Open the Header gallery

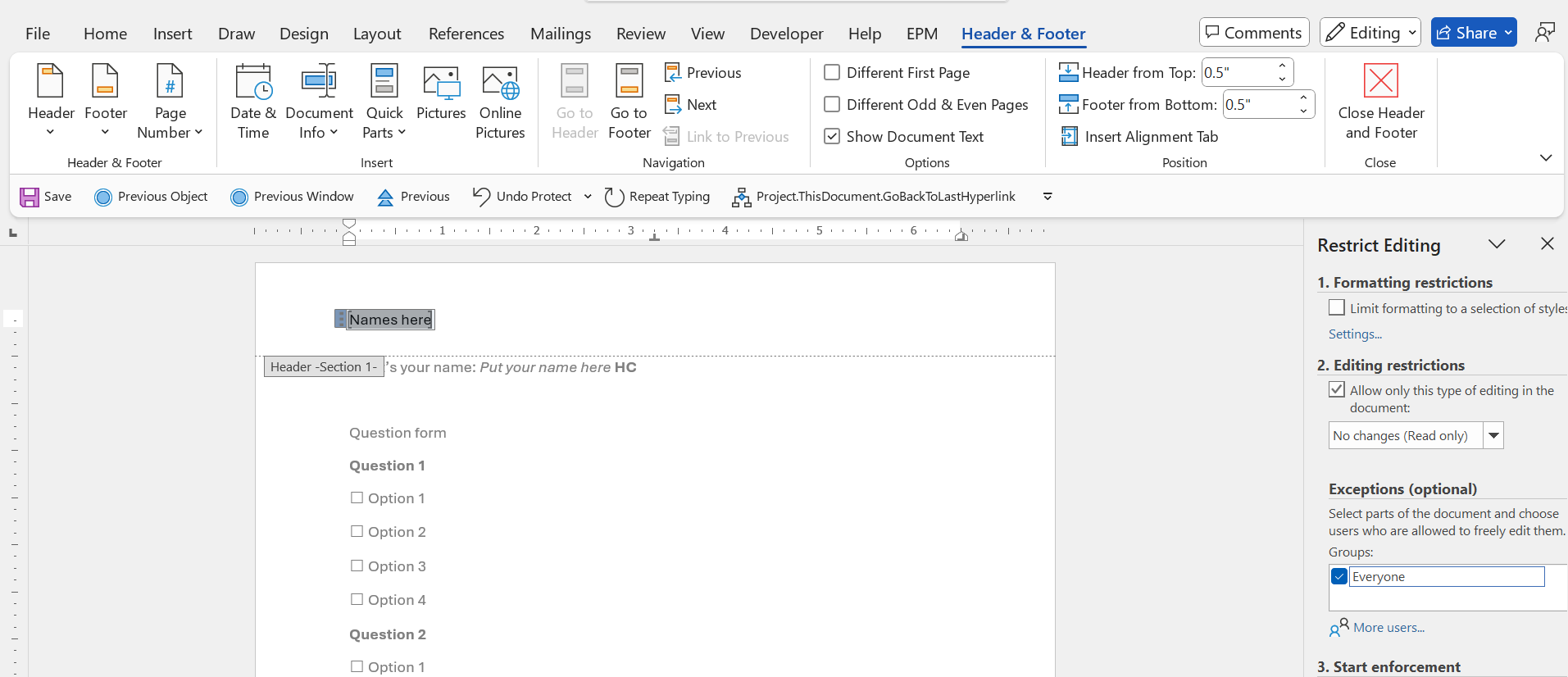pyautogui.click(x=51, y=101)
